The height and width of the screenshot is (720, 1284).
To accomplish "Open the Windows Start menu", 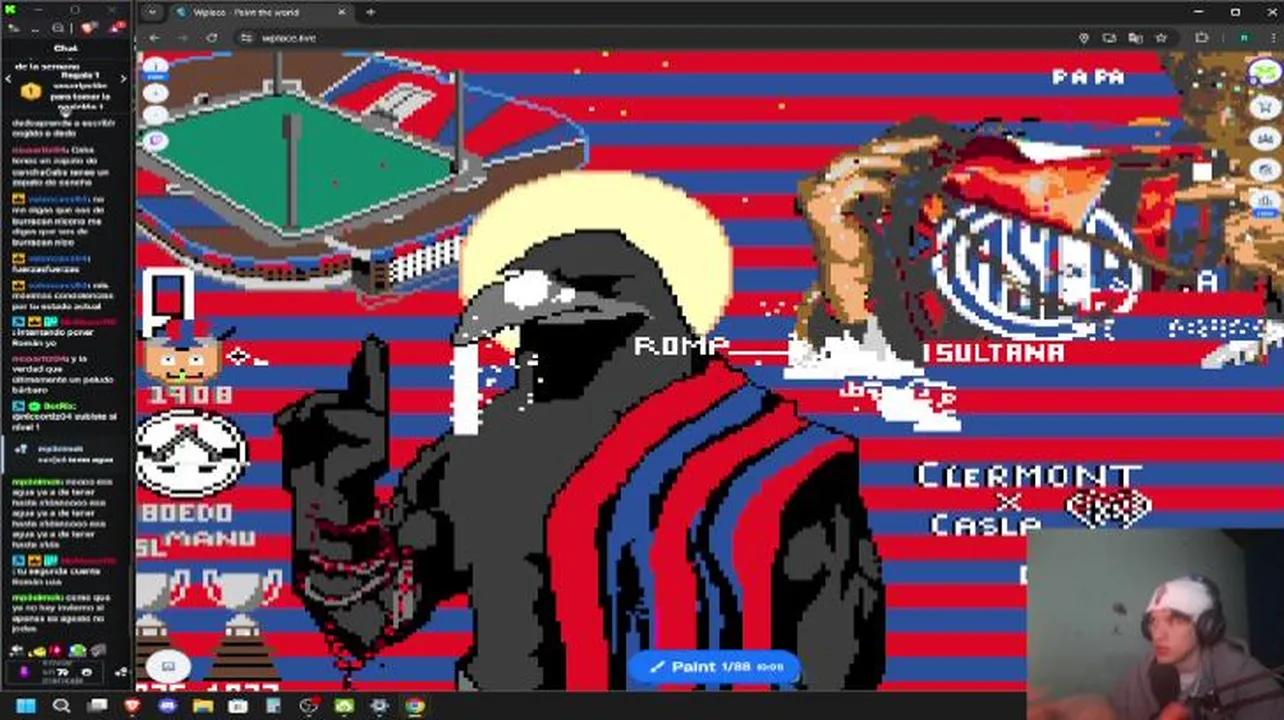I will 26,706.
